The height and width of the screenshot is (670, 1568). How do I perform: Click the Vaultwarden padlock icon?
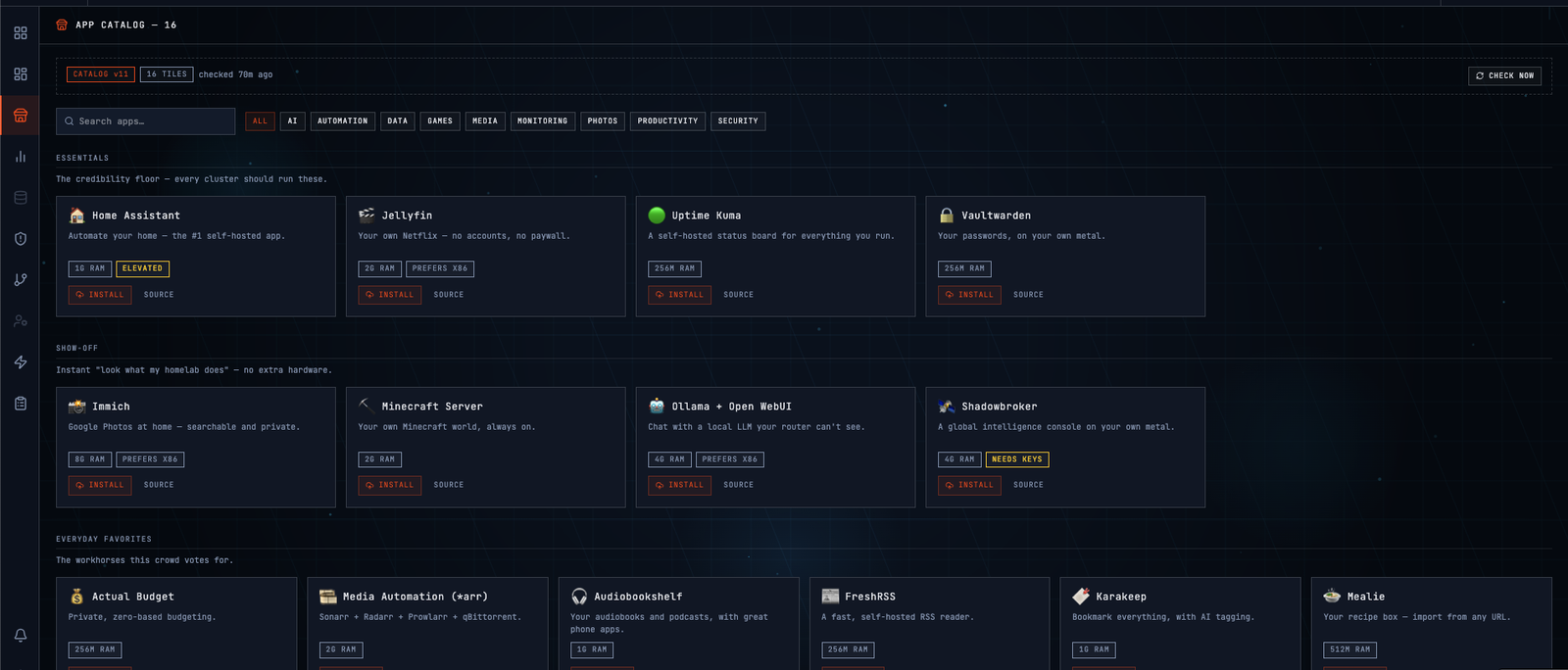(947, 215)
